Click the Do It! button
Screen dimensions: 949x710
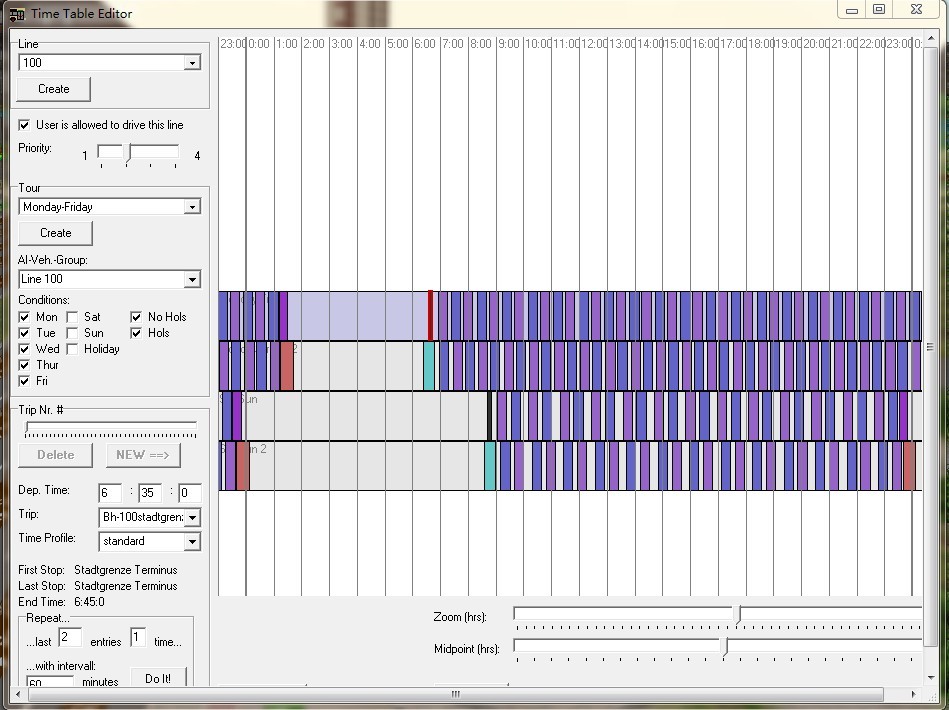tap(158, 678)
